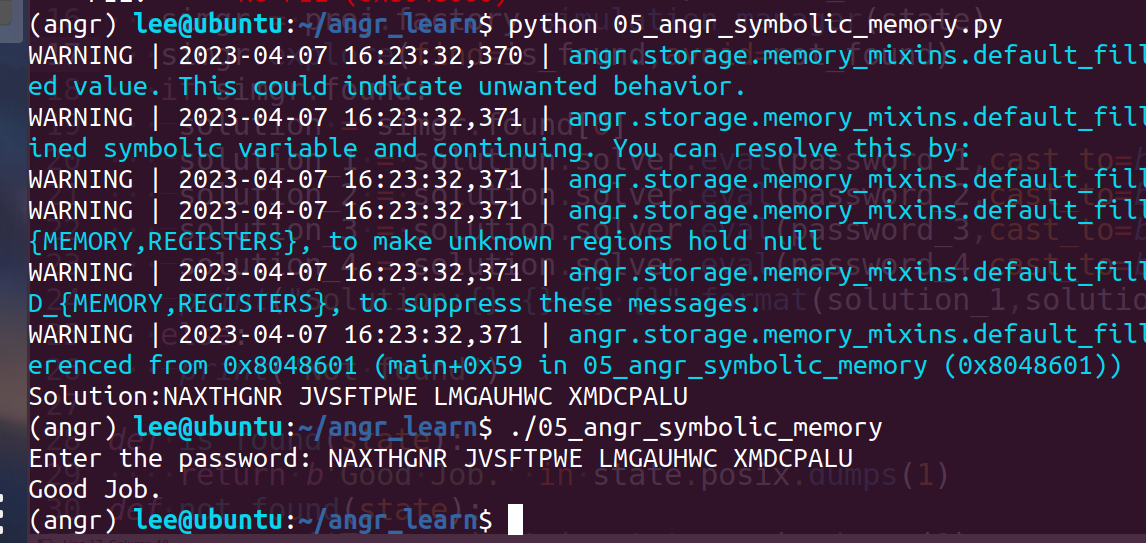Click the python 05_angr_symbolic_memory.py command text

[x=755, y=26]
